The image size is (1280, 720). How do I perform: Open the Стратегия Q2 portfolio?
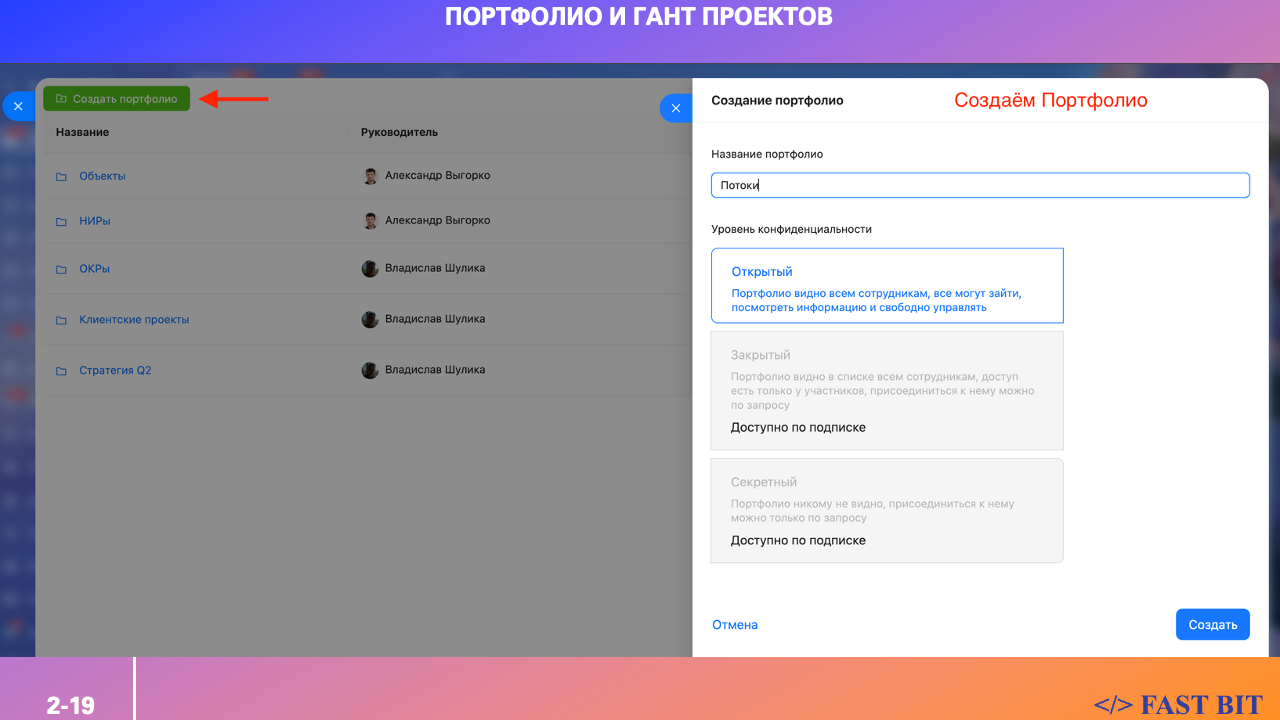coord(115,370)
